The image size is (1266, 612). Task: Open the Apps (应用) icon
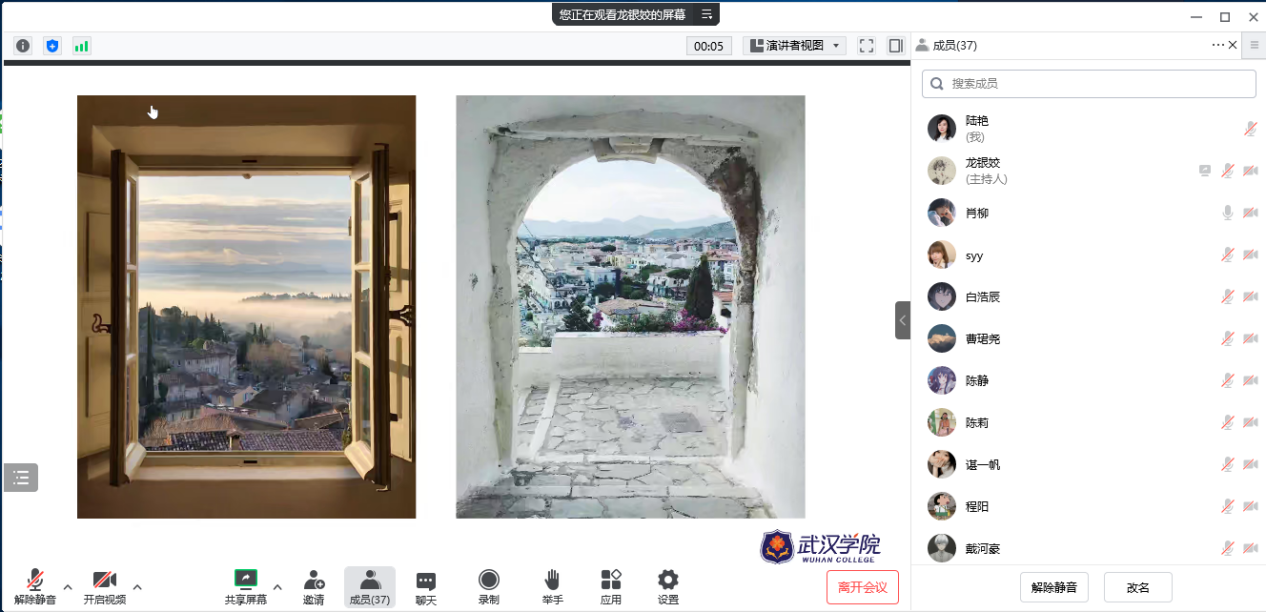611,587
